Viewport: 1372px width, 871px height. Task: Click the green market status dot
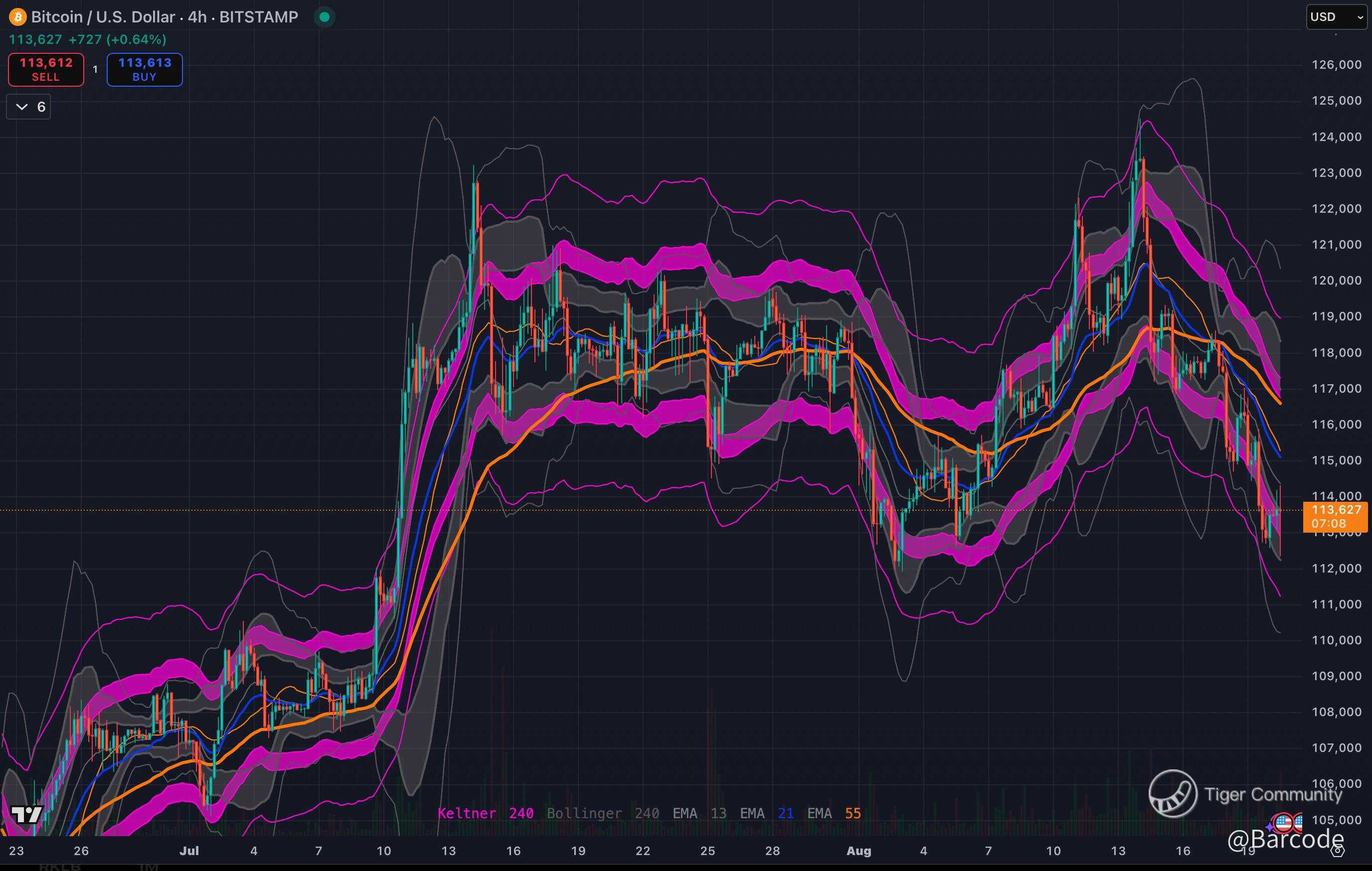click(x=324, y=17)
